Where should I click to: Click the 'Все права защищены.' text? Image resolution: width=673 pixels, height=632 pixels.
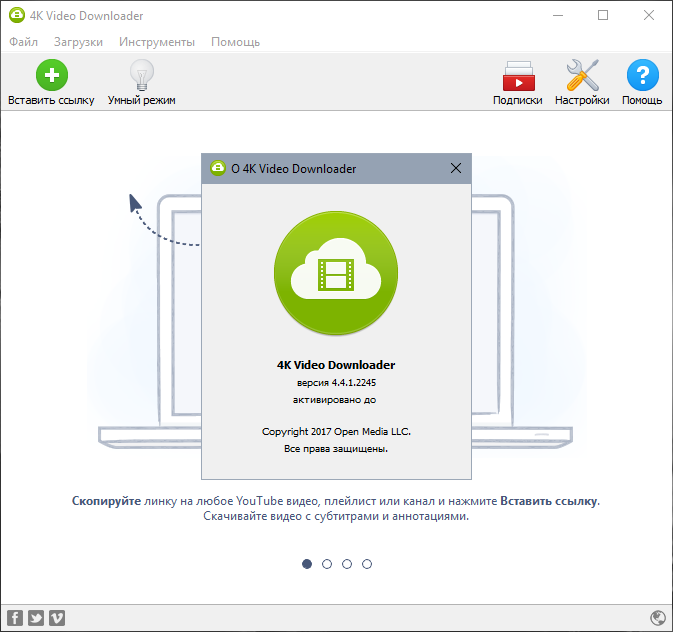336,449
